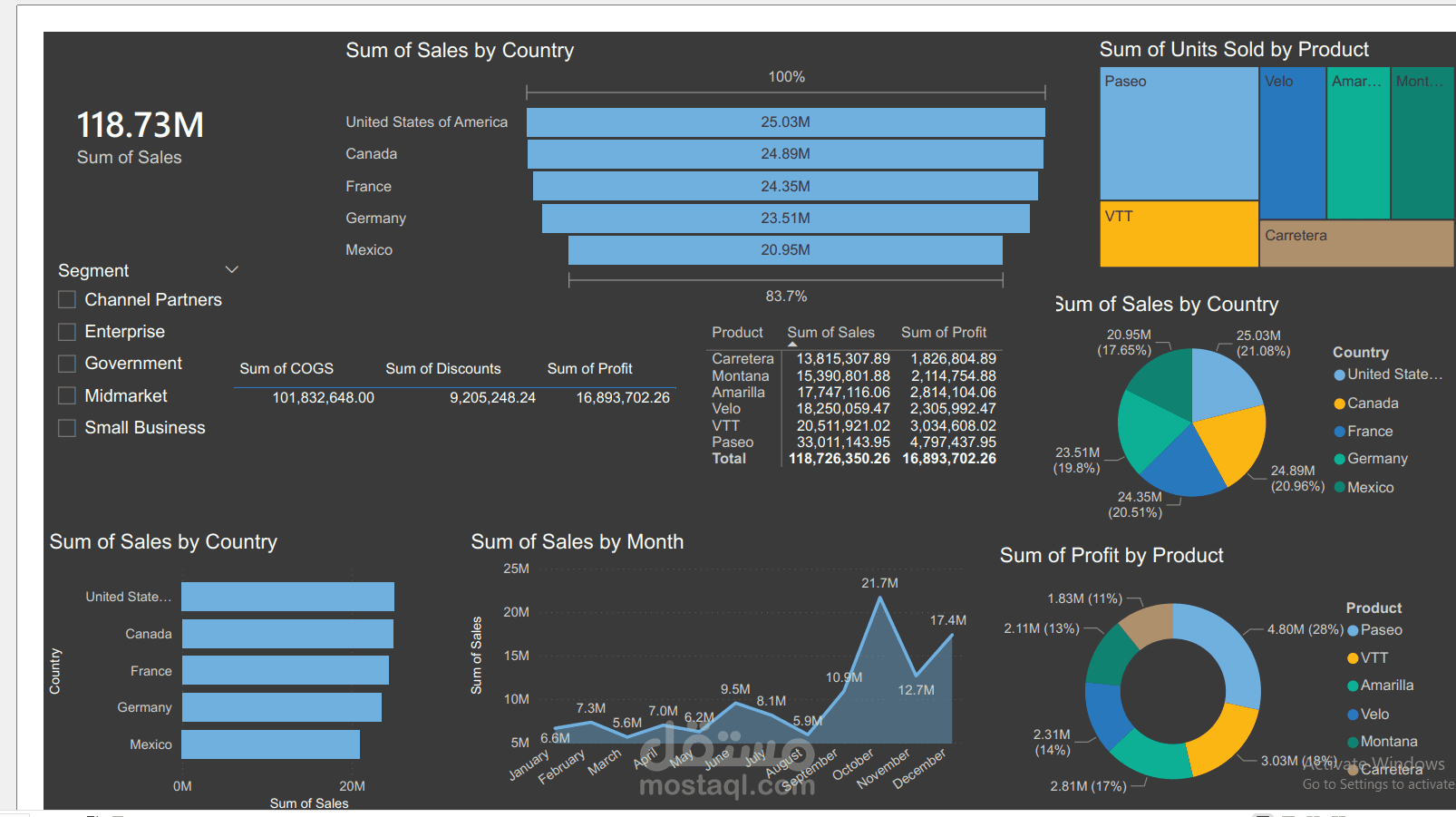Image resolution: width=1456 pixels, height=817 pixels.
Task: Sort table by Sum of Profit header
Action: click(944, 332)
